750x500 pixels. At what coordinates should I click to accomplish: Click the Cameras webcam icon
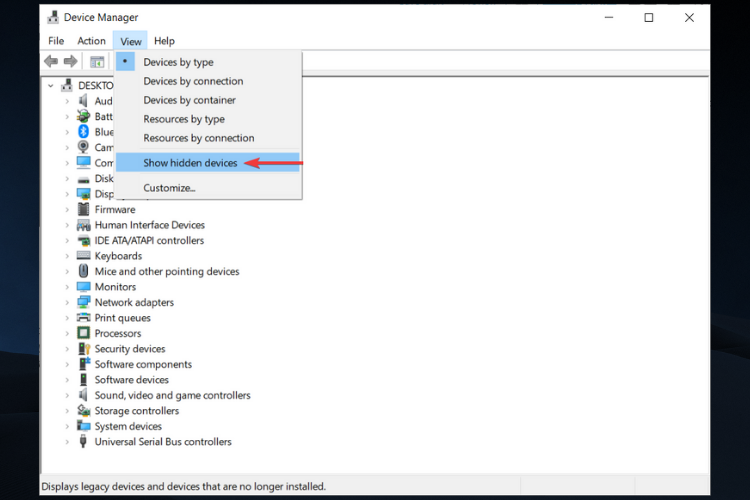(x=84, y=147)
